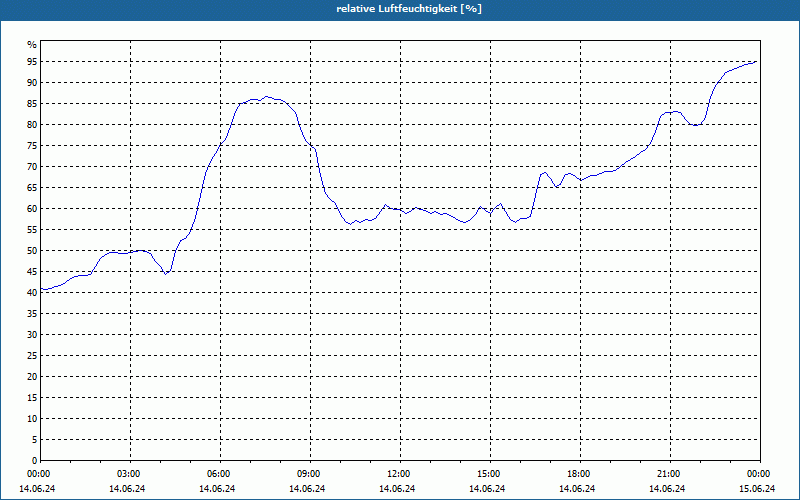The image size is (800, 500).
Task: Click the 18:00 x-axis time label
Action: [579, 474]
